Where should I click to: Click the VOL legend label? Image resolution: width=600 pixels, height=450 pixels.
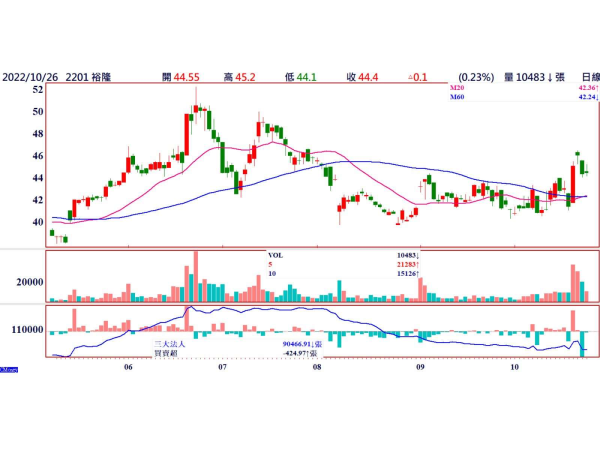(276, 256)
